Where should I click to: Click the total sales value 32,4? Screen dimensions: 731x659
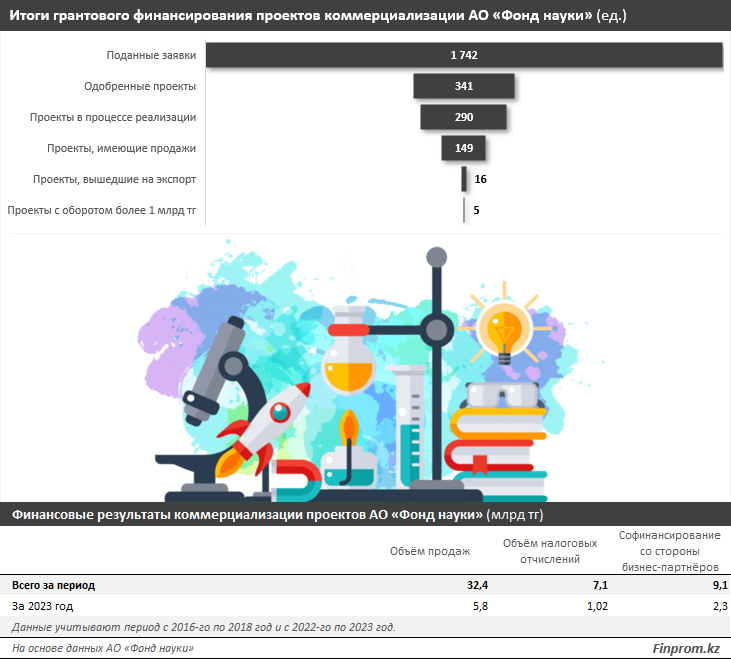pyautogui.click(x=477, y=585)
